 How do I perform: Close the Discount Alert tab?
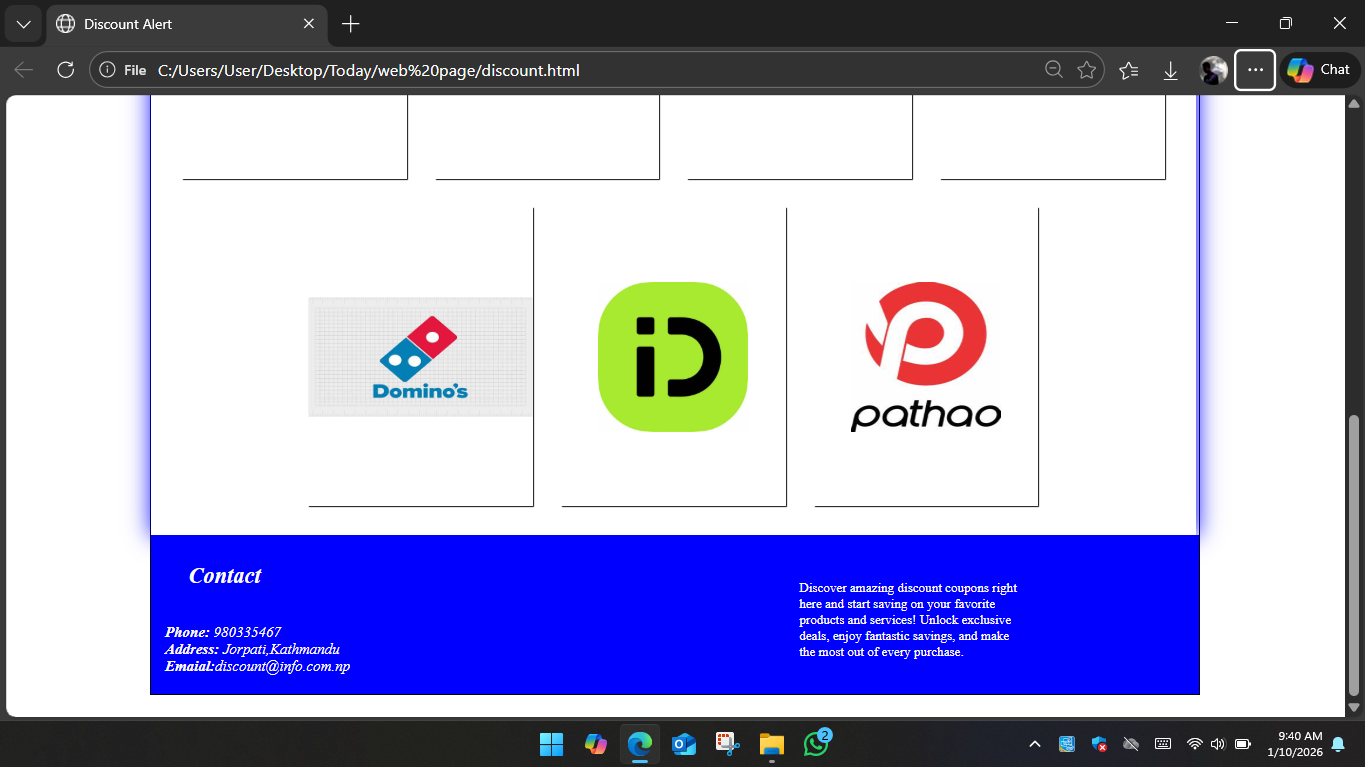[309, 24]
